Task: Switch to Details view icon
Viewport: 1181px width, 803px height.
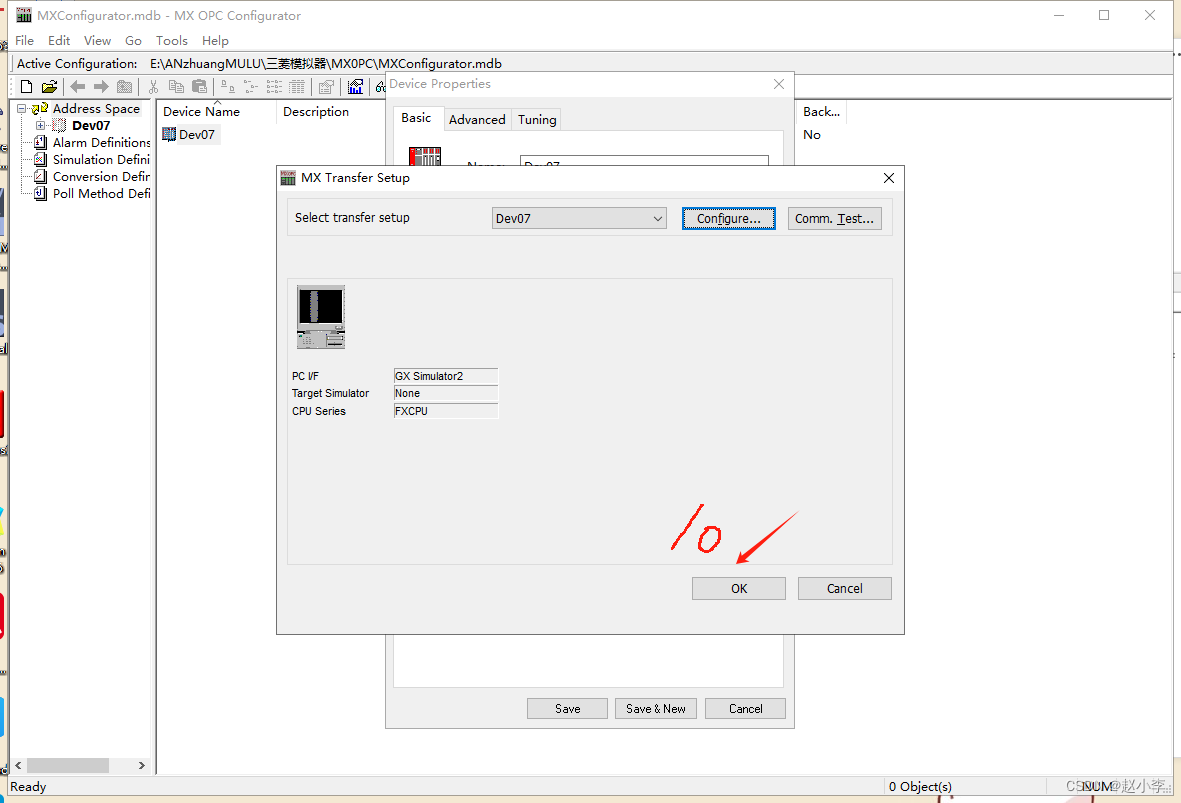Action: (298, 87)
